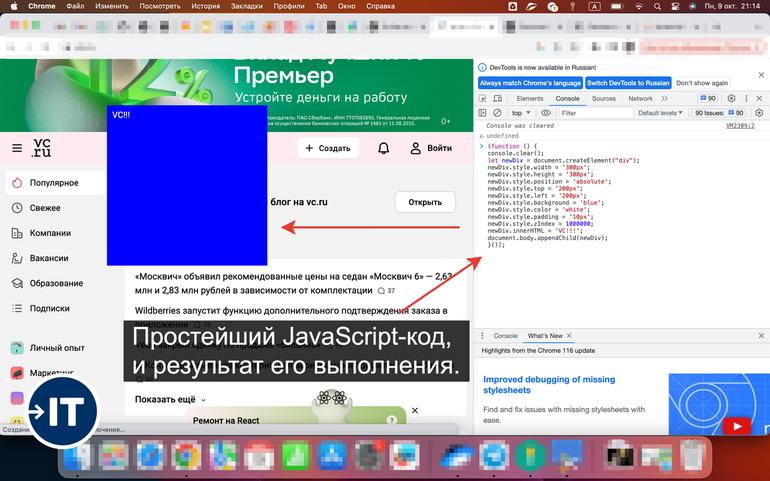Open the top JavaScript context dropdown

(x=521, y=113)
